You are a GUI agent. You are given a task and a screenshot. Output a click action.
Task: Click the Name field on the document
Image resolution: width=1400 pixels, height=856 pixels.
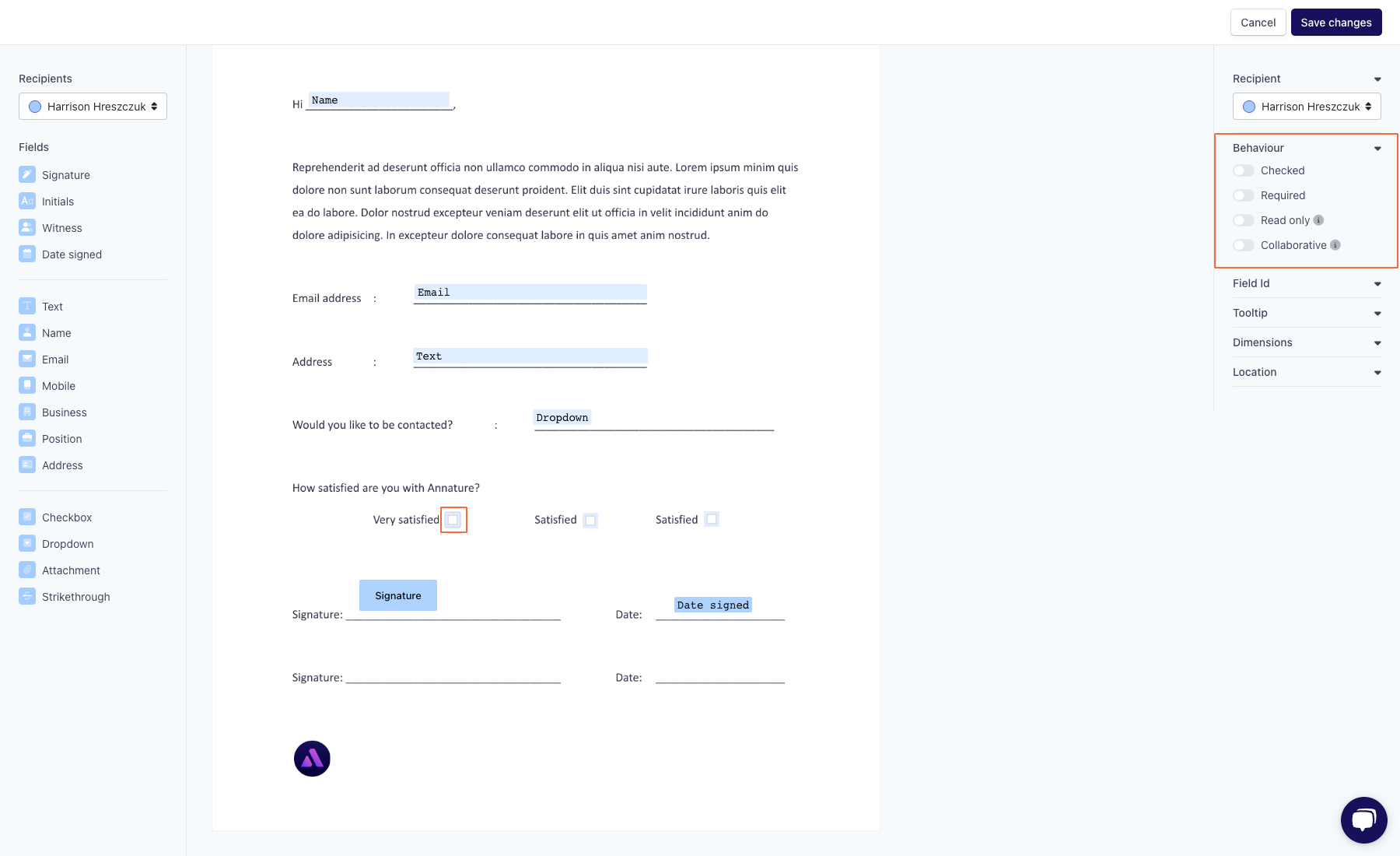point(379,100)
